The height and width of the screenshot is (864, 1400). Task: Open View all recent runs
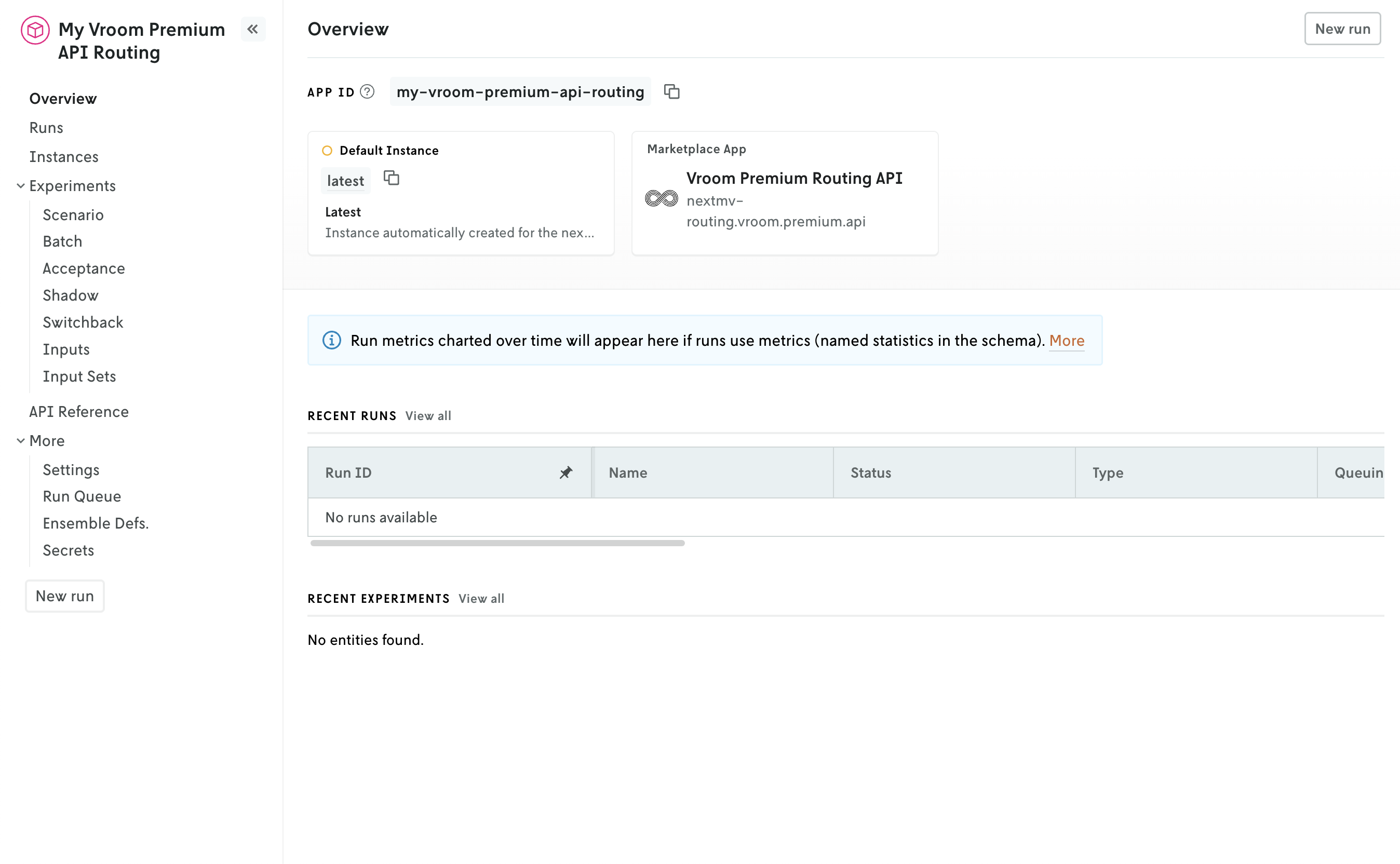[x=427, y=415]
